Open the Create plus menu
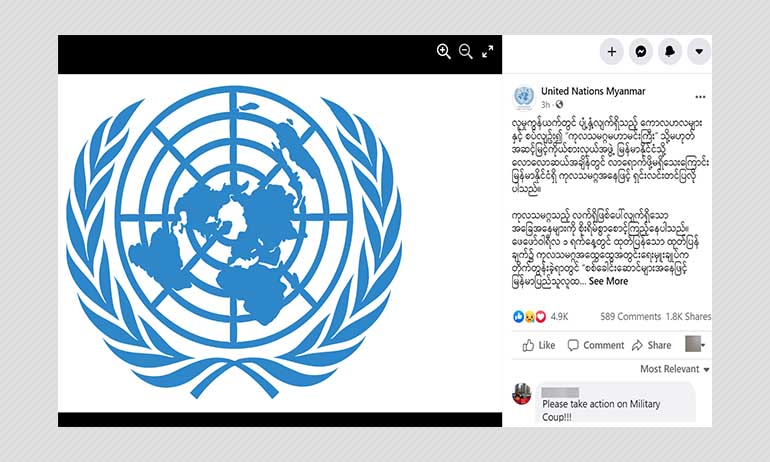Viewport: 770px width, 462px height. (x=612, y=52)
